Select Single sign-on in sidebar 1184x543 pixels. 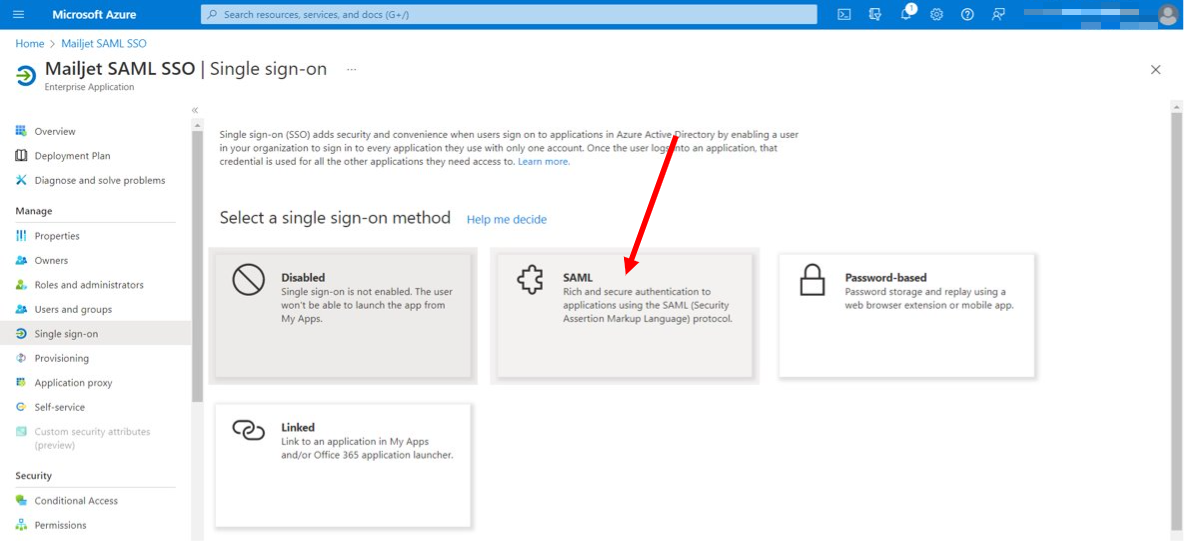(95, 334)
